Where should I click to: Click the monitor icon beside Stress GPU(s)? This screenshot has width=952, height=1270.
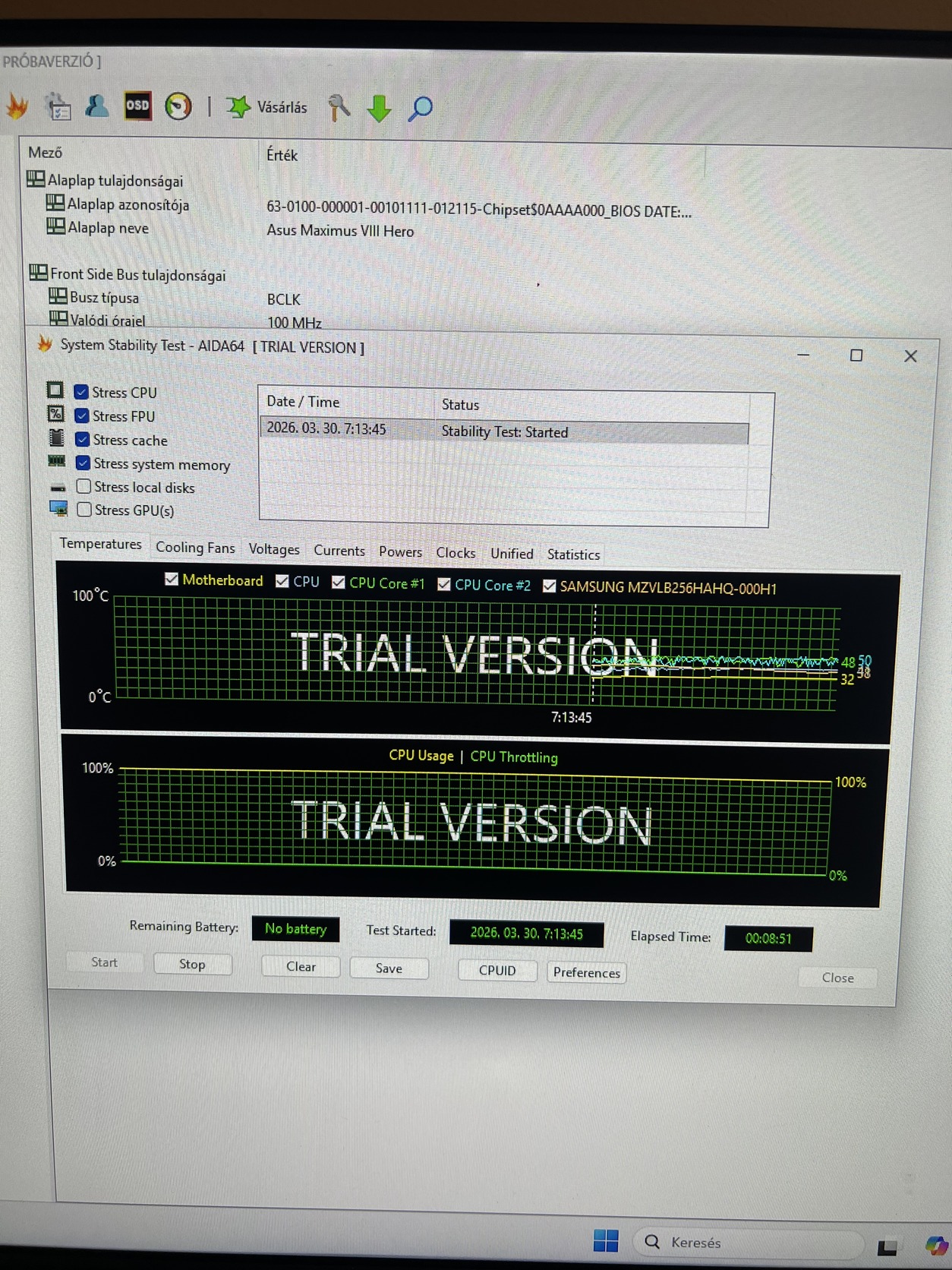pyautogui.click(x=58, y=507)
